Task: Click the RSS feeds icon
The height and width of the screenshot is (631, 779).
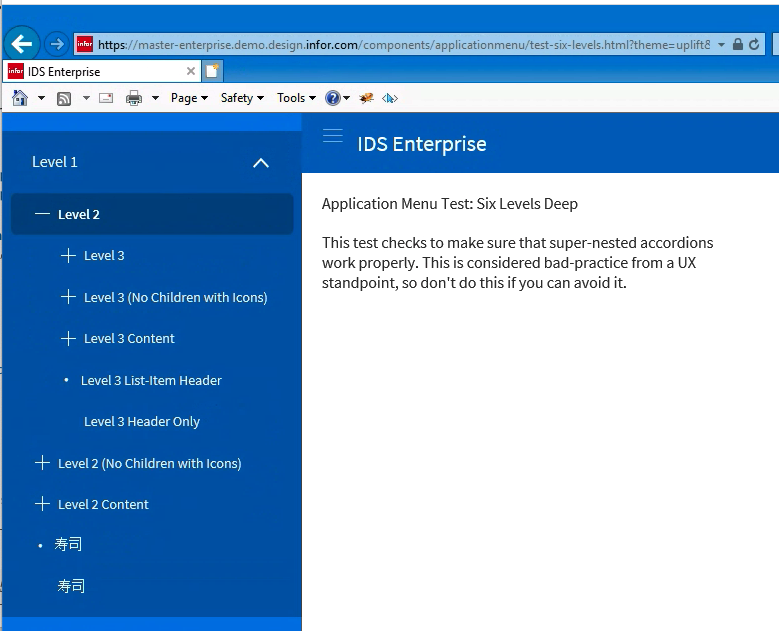Action: 64,98
